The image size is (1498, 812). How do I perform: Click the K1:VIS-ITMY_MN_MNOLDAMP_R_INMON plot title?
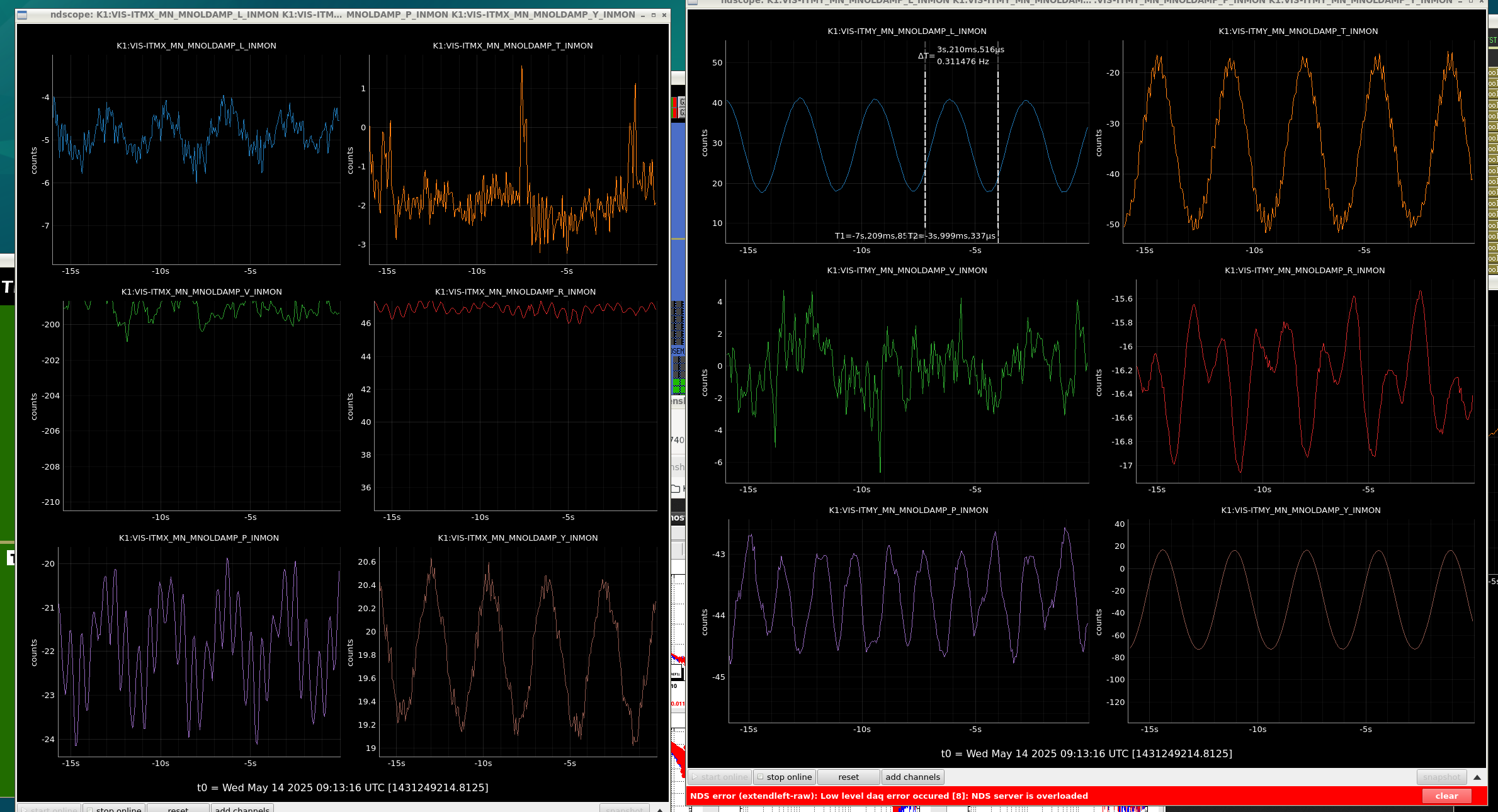[x=1305, y=271]
